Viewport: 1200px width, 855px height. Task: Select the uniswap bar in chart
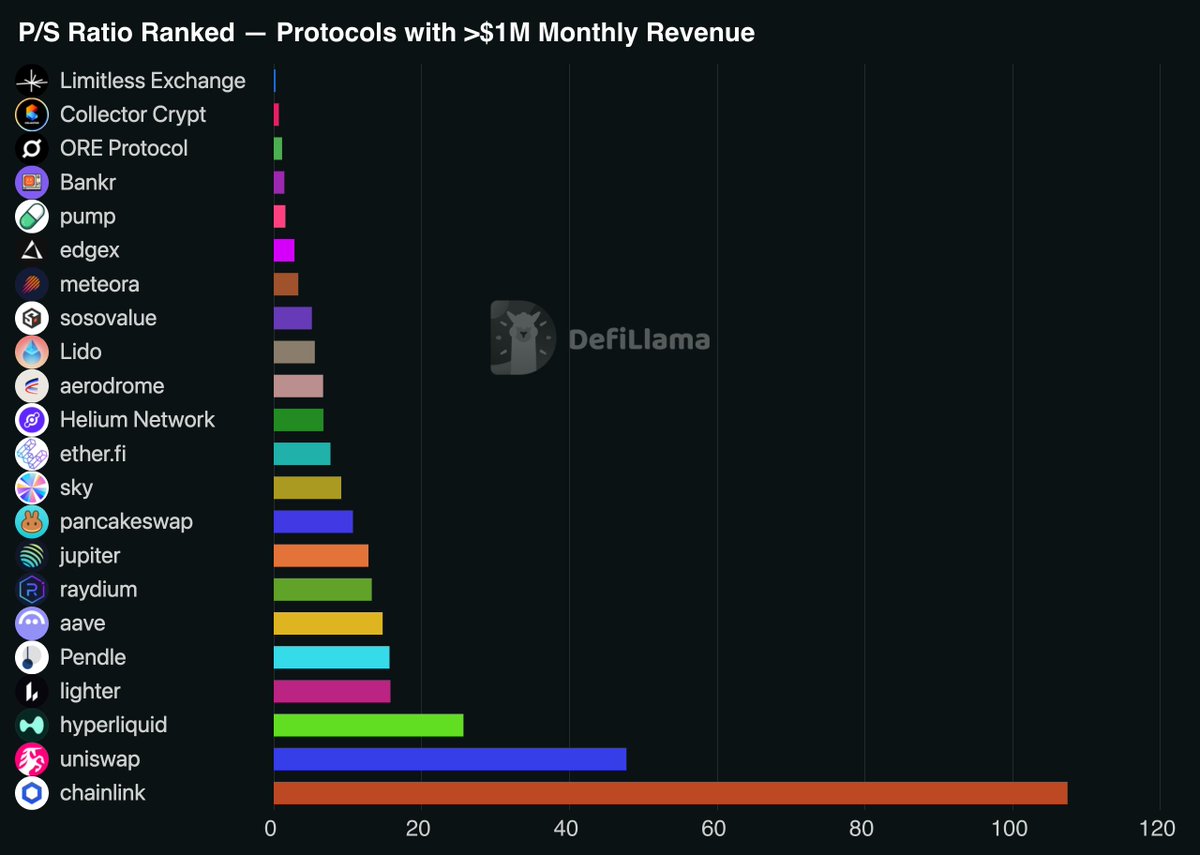450,759
